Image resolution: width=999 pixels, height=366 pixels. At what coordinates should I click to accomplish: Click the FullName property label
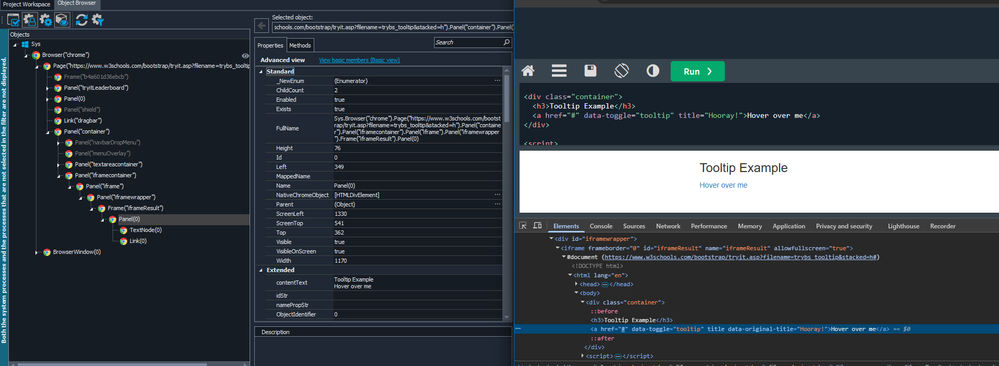[x=287, y=128]
